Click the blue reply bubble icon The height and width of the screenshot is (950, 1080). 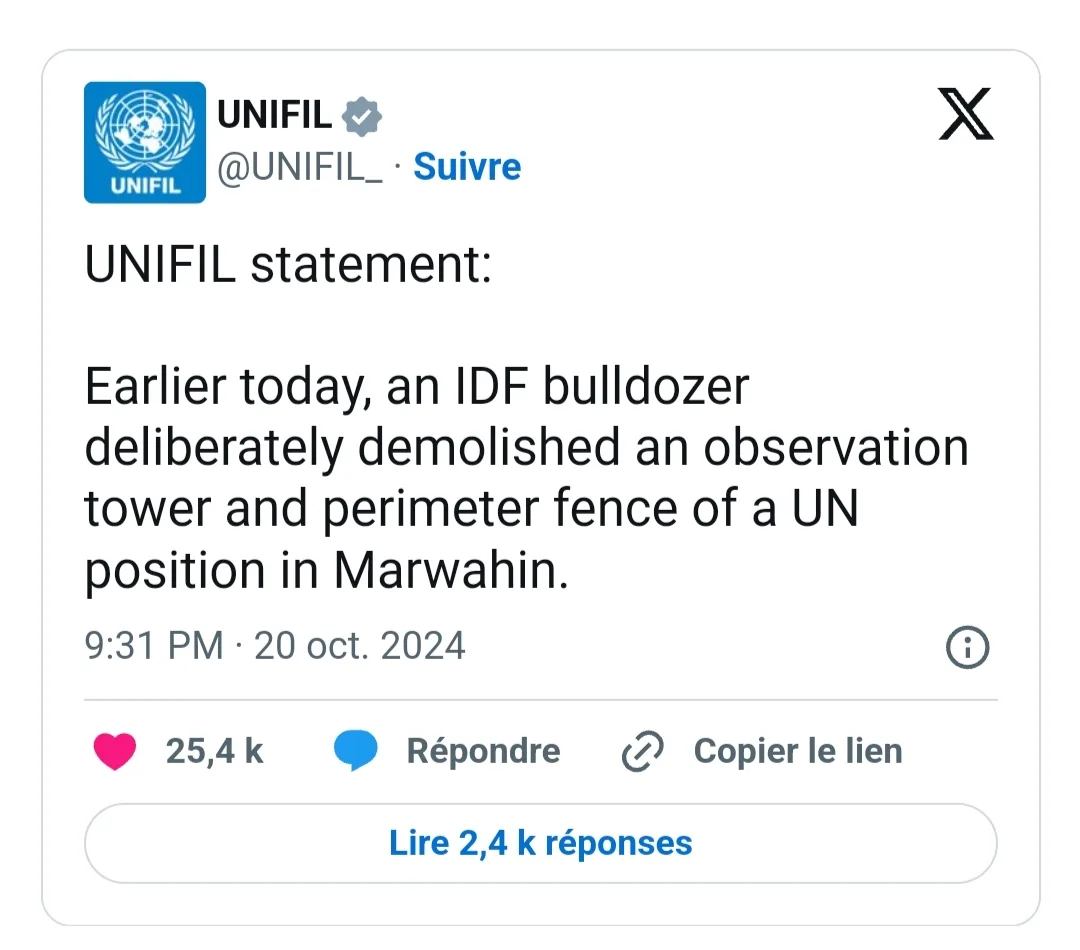pos(355,750)
